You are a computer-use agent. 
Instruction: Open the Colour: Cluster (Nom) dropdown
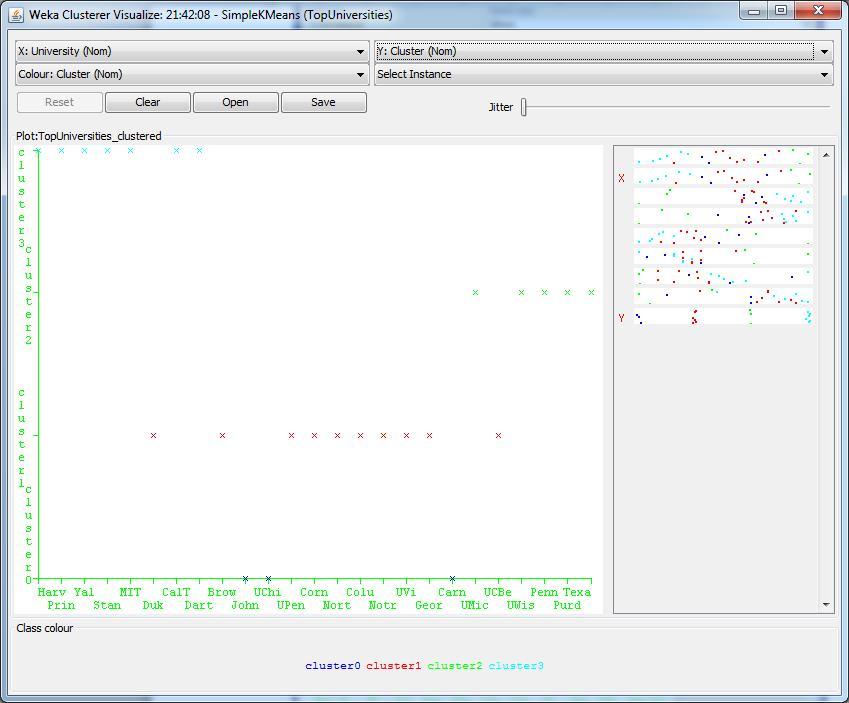click(192, 74)
